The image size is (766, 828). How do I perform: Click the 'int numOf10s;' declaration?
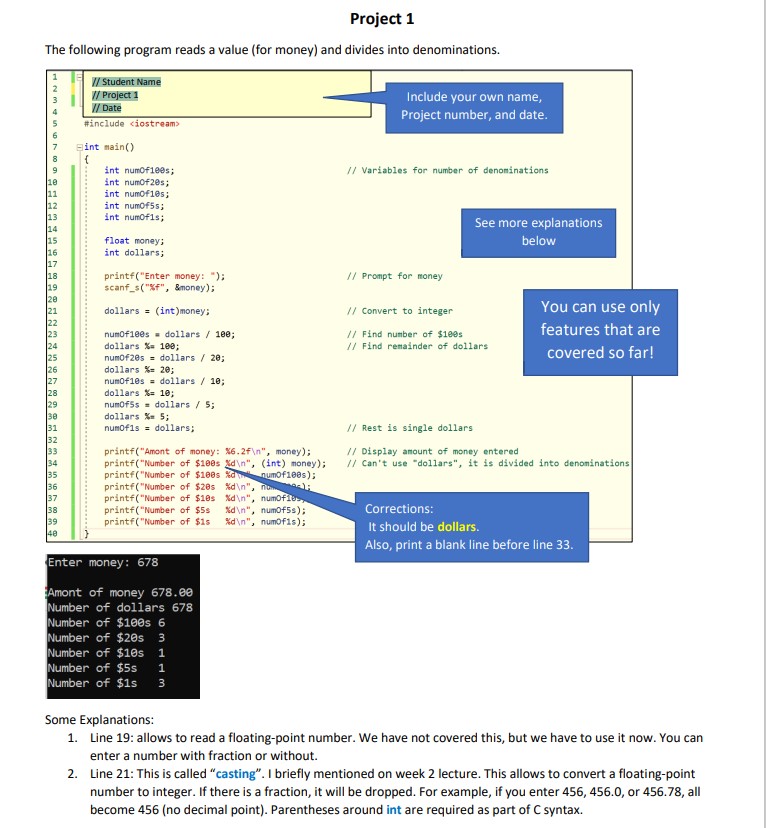coord(136,194)
